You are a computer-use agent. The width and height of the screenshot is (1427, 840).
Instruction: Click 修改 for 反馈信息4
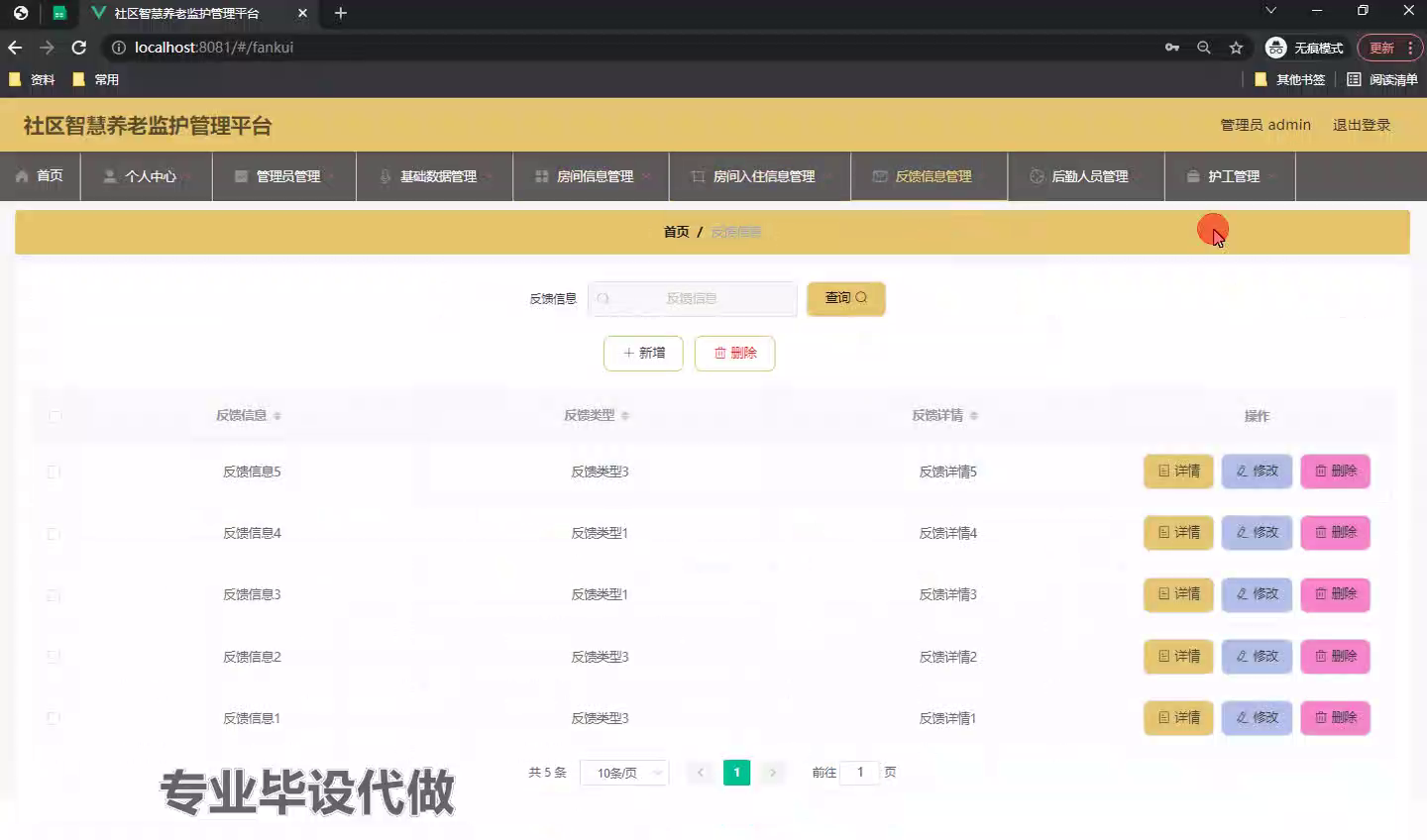(x=1257, y=533)
